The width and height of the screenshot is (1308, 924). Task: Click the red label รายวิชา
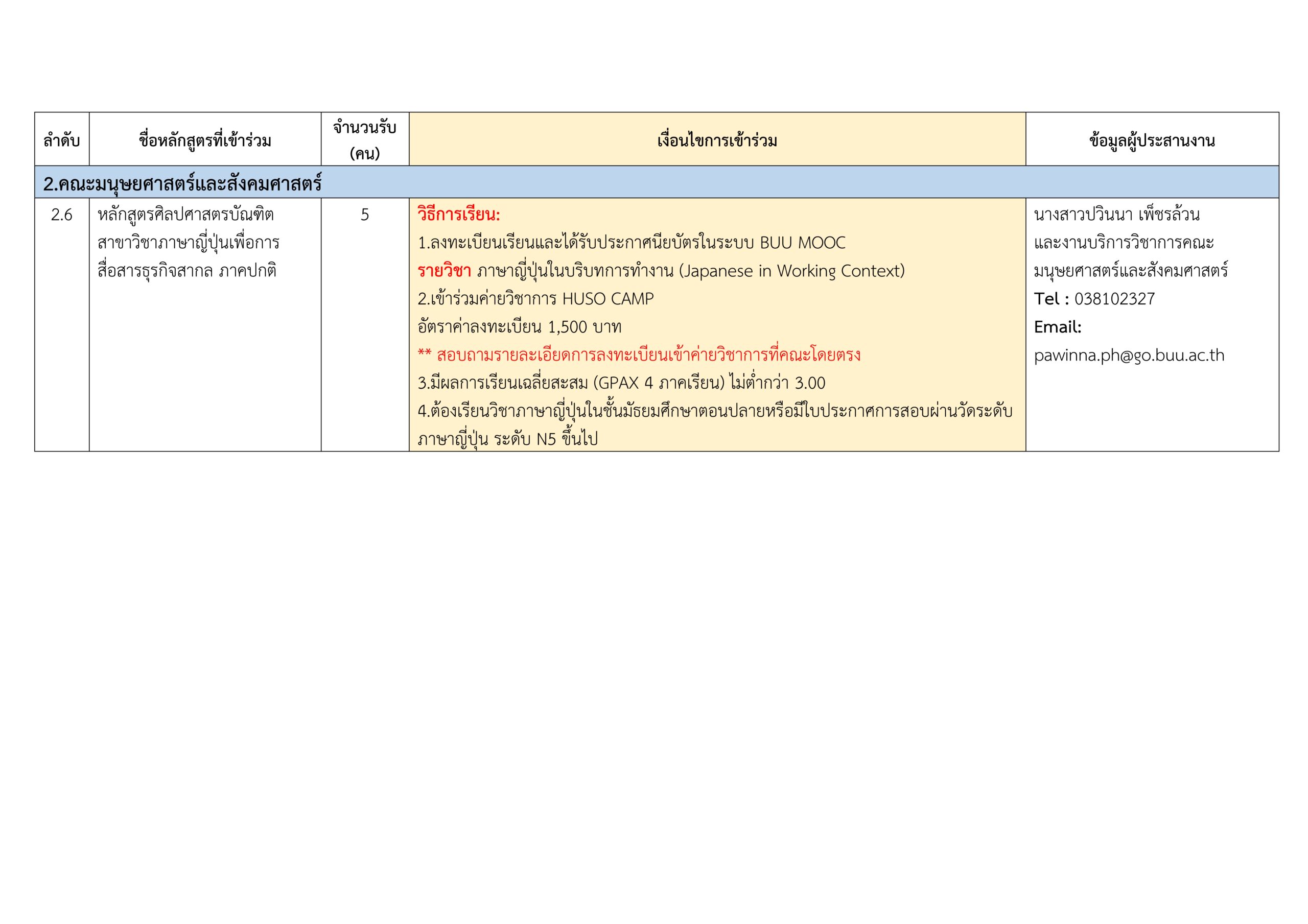444,271
